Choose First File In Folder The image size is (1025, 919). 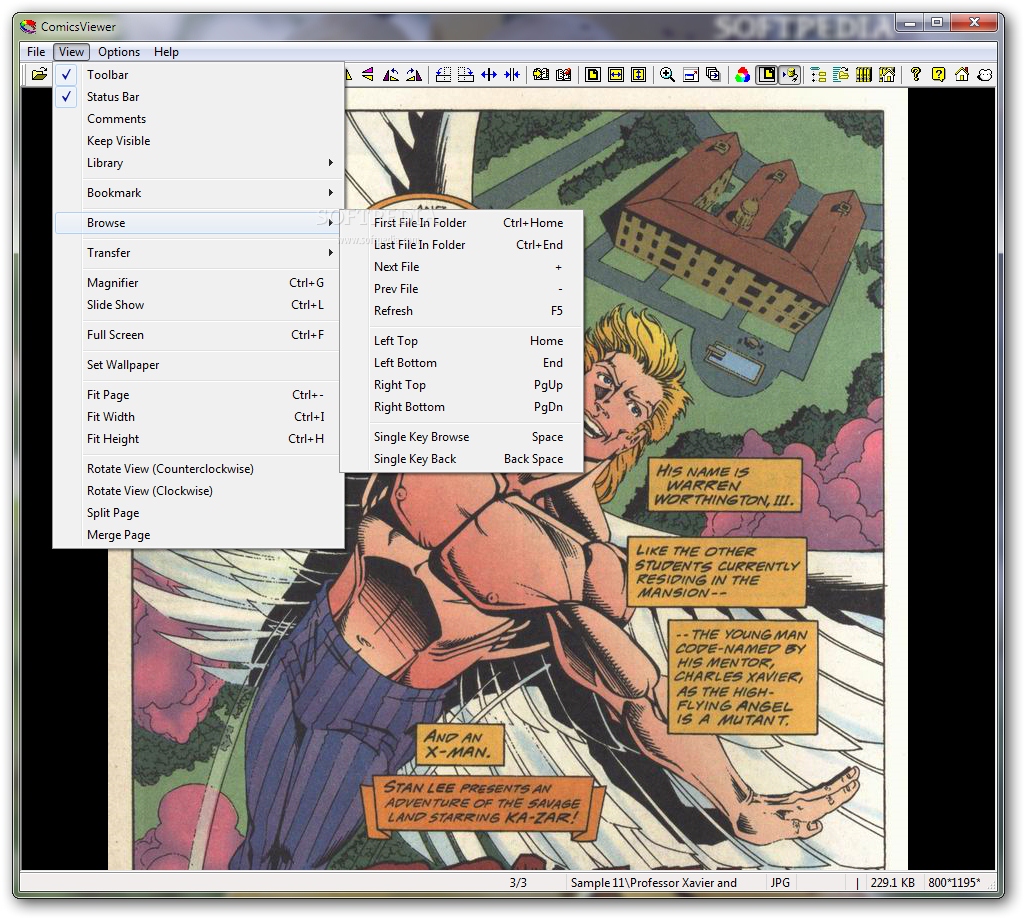pyautogui.click(x=462, y=223)
